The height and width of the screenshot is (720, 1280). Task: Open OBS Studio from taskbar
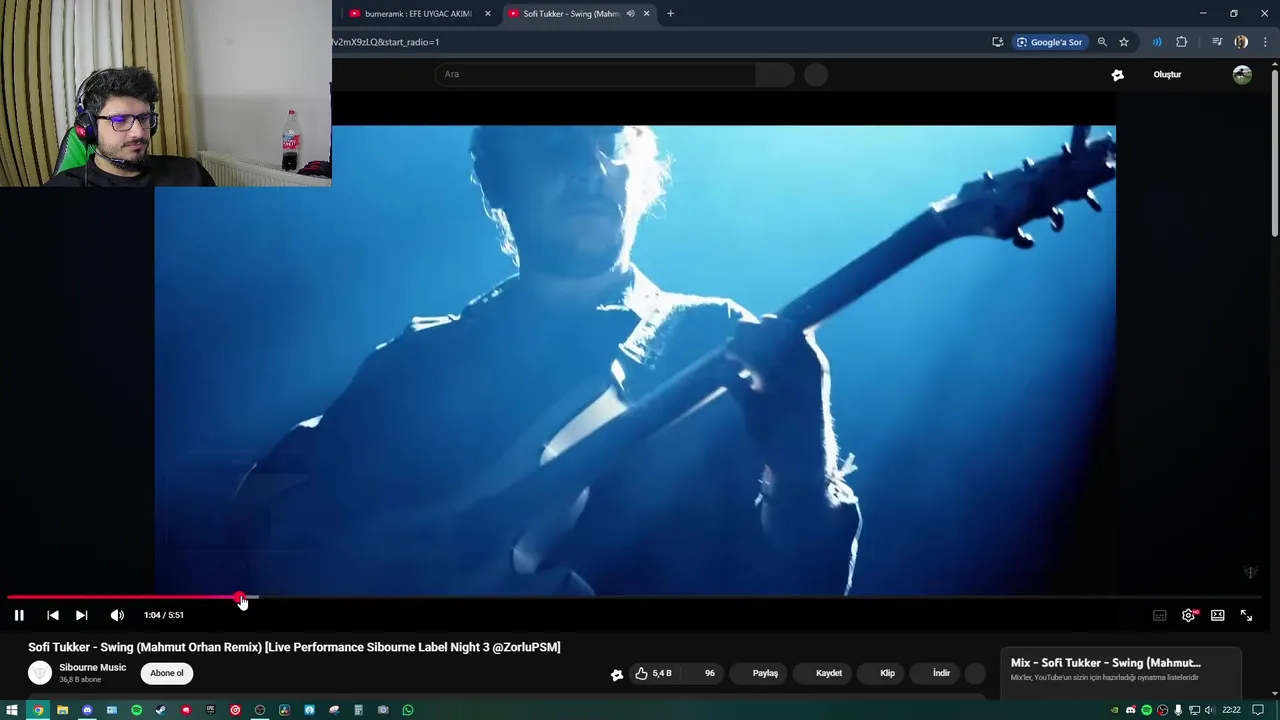(260, 710)
